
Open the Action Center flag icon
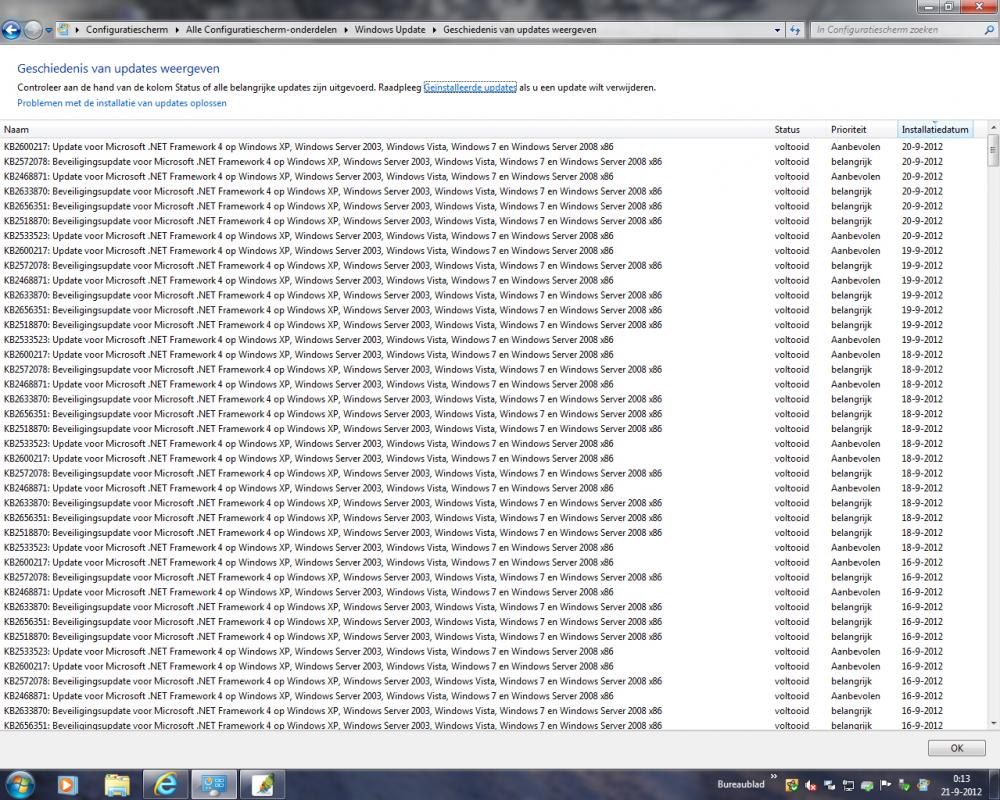click(x=885, y=785)
